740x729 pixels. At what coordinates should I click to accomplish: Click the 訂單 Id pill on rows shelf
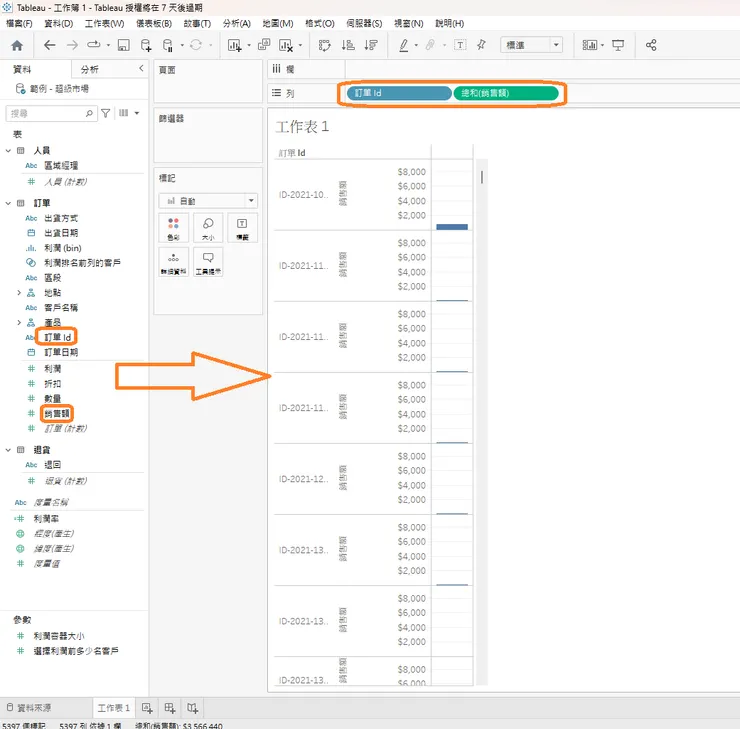click(399, 93)
